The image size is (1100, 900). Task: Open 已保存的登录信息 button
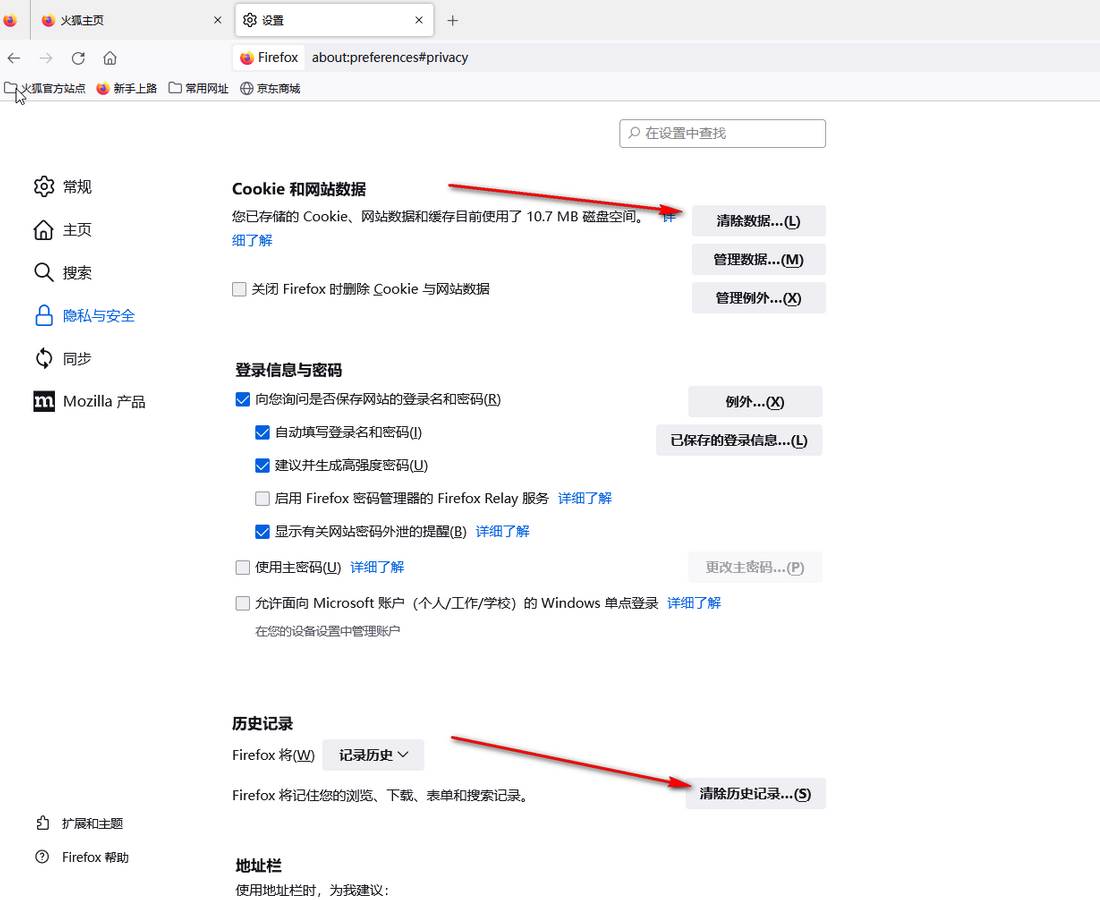[x=739, y=441]
